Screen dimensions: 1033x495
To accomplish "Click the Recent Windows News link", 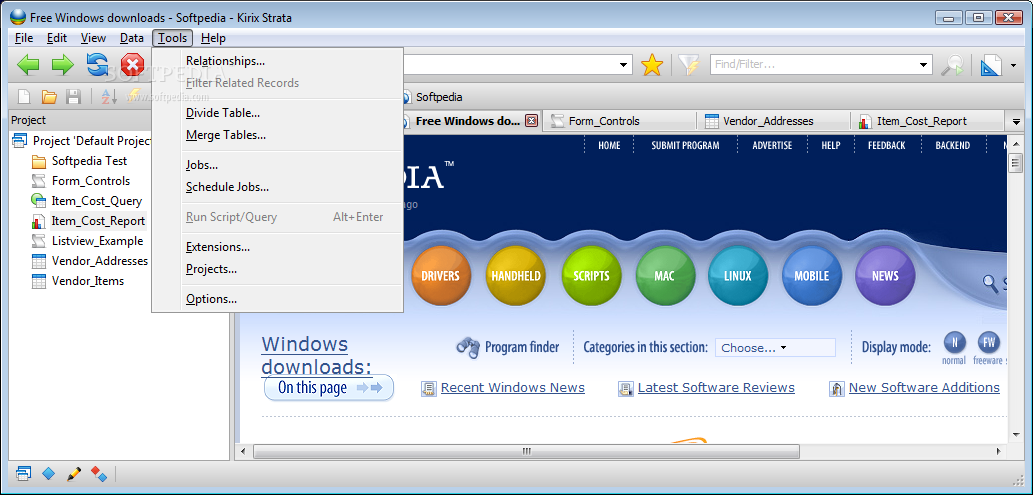I will 513,388.
